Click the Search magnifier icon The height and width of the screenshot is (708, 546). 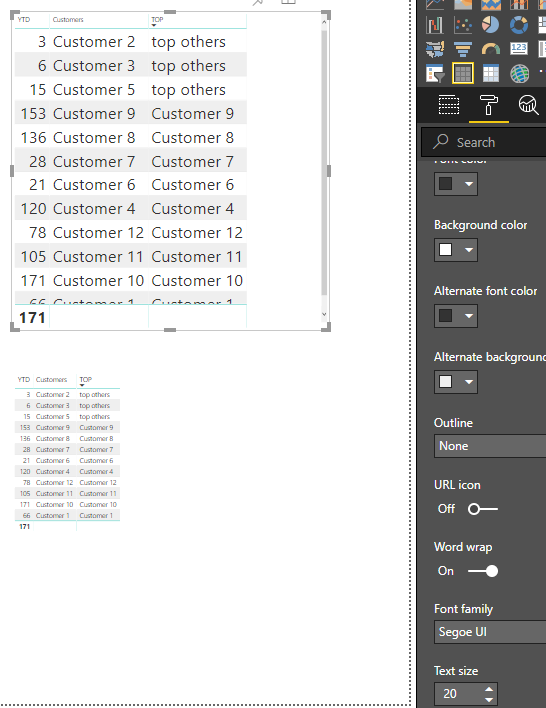[440, 142]
